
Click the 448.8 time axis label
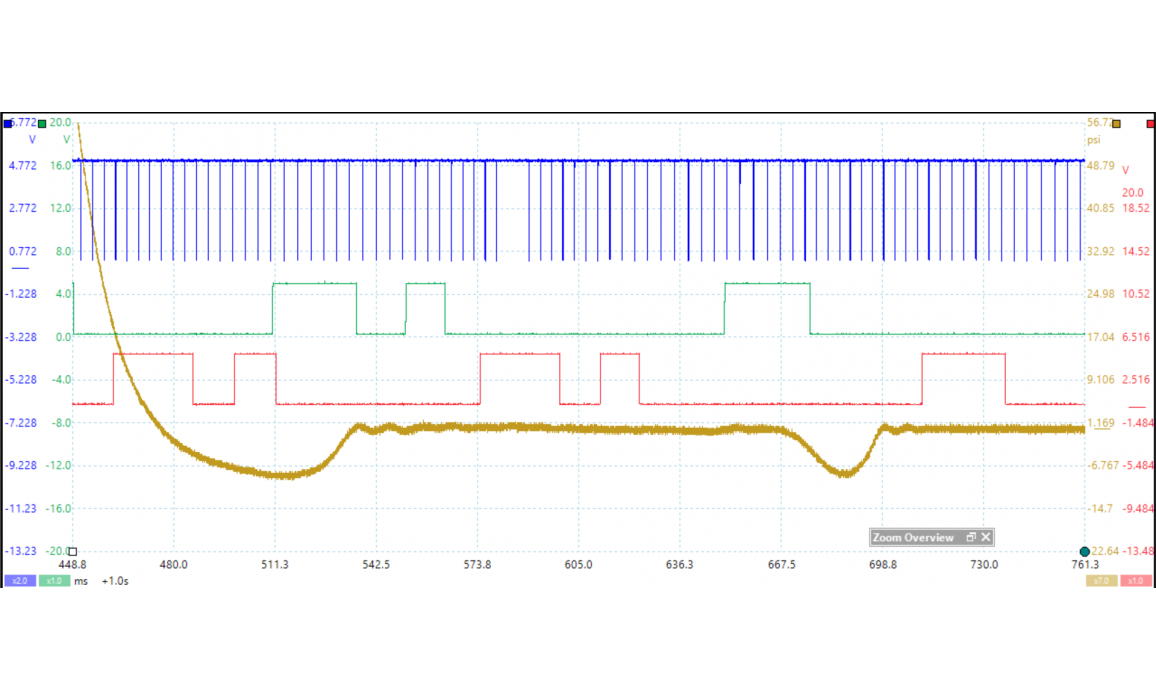pos(73,565)
